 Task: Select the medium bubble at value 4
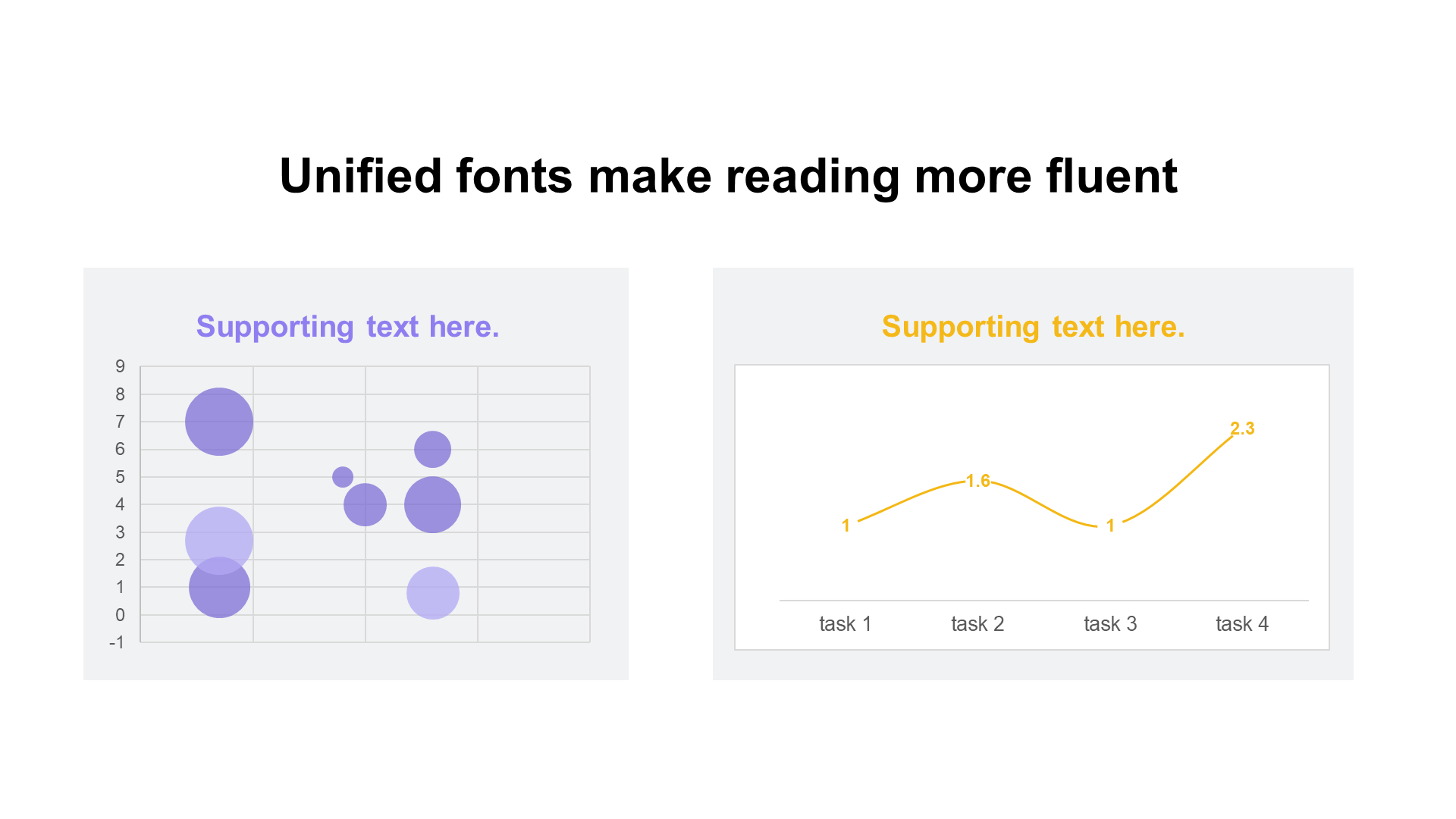(365, 505)
